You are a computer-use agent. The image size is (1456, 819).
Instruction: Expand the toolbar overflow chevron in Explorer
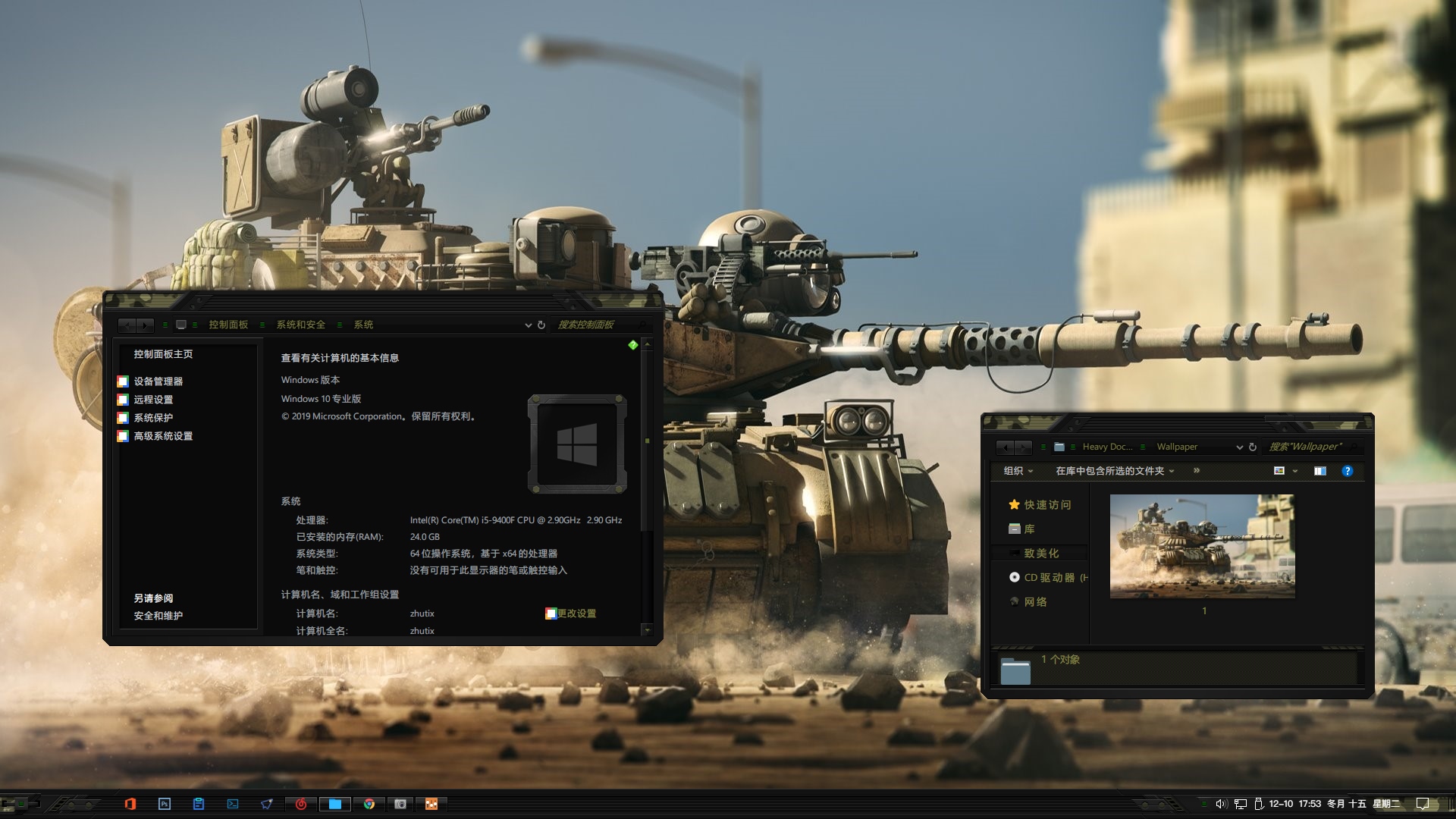1197,471
